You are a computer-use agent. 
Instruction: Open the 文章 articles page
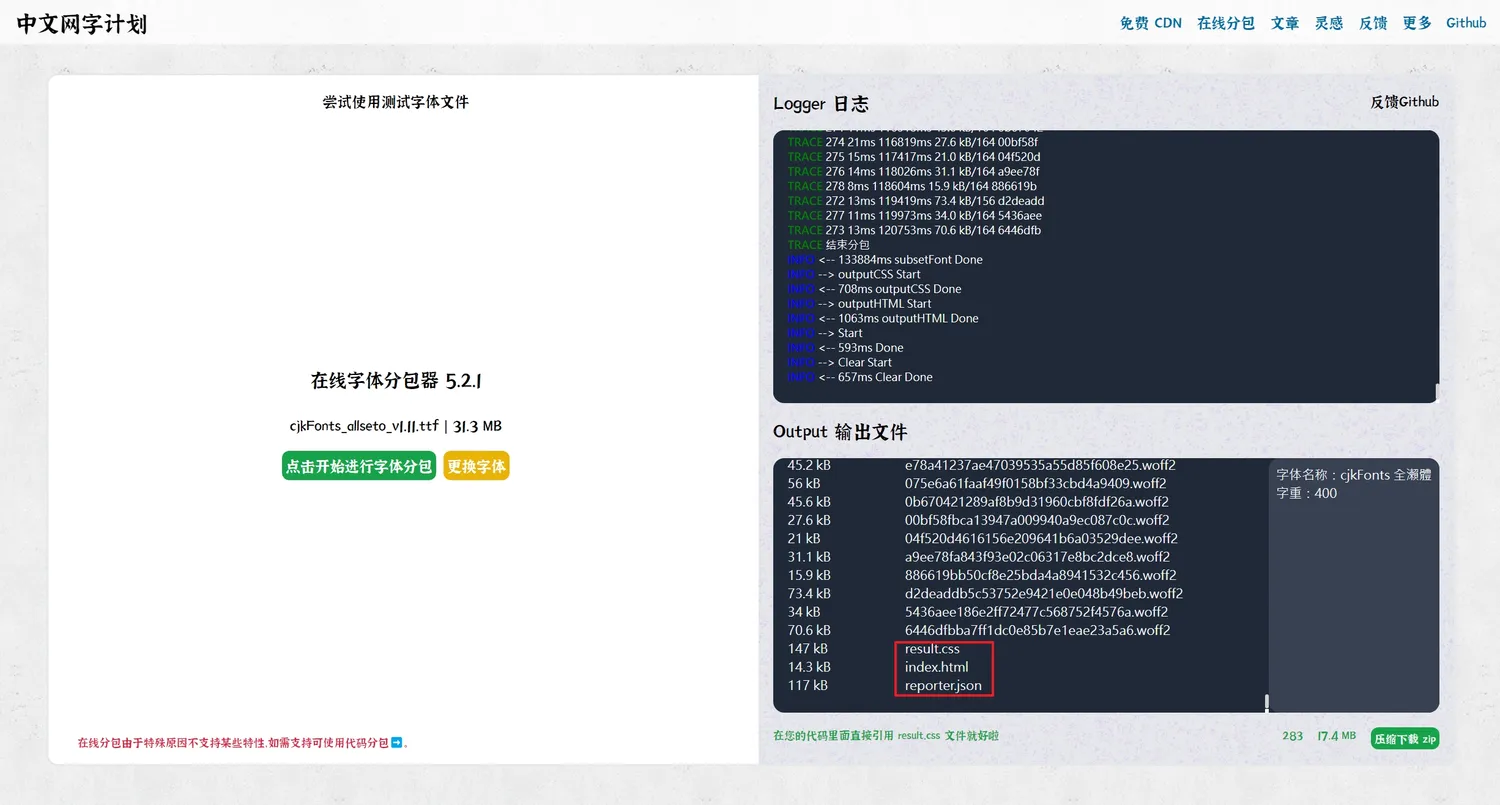1285,22
